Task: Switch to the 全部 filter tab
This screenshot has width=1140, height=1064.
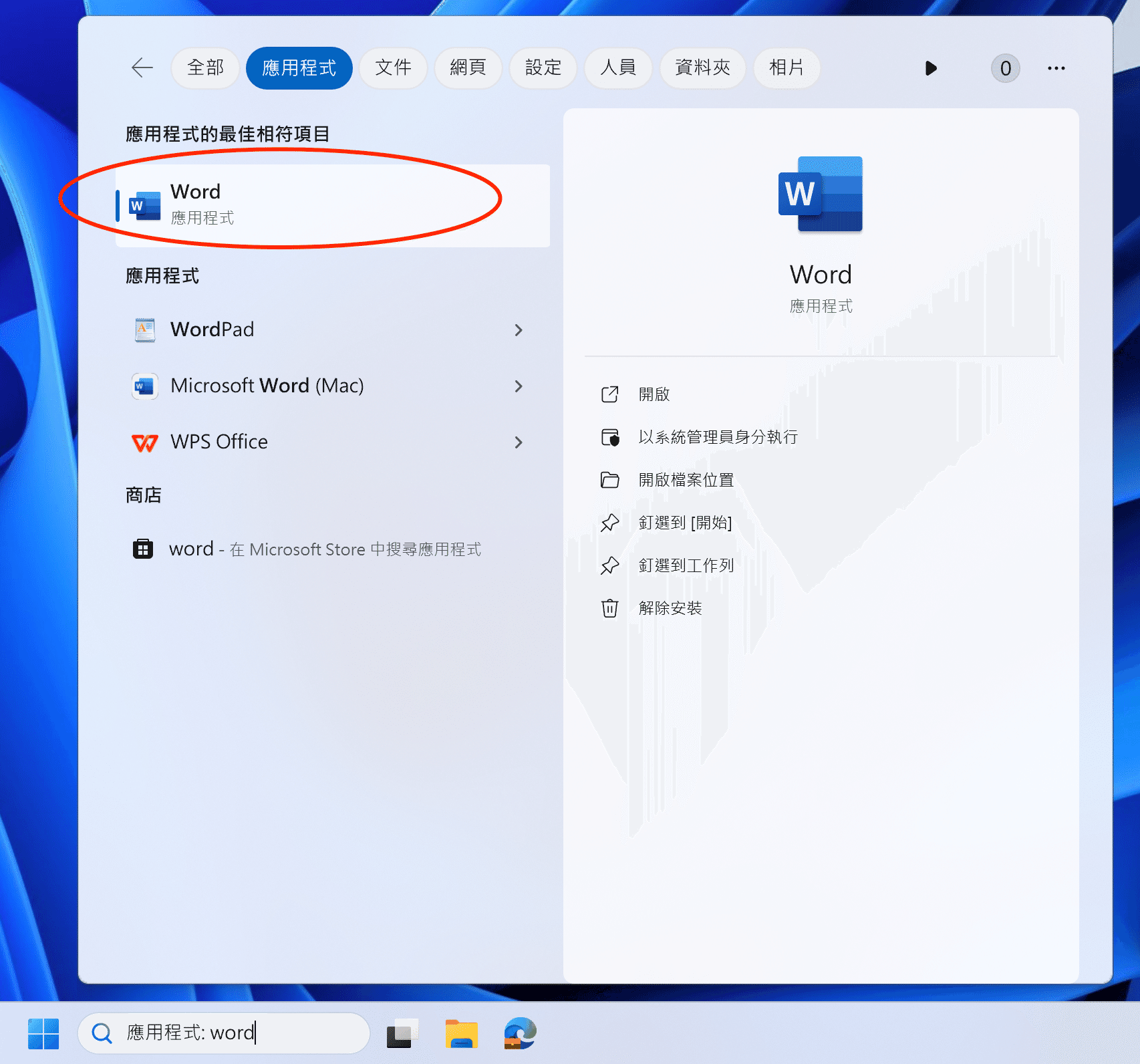Action: click(x=205, y=68)
